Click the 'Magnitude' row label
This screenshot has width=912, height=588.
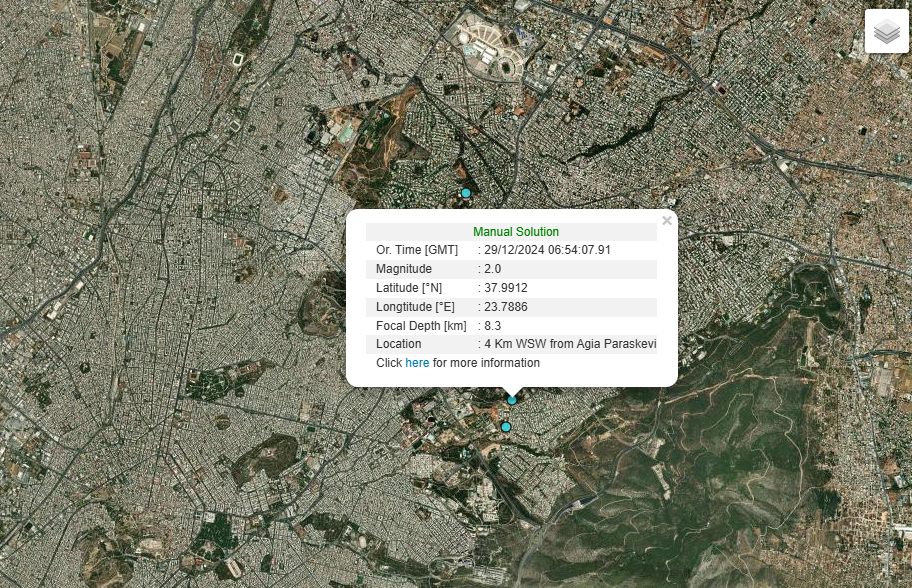tap(404, 269)
